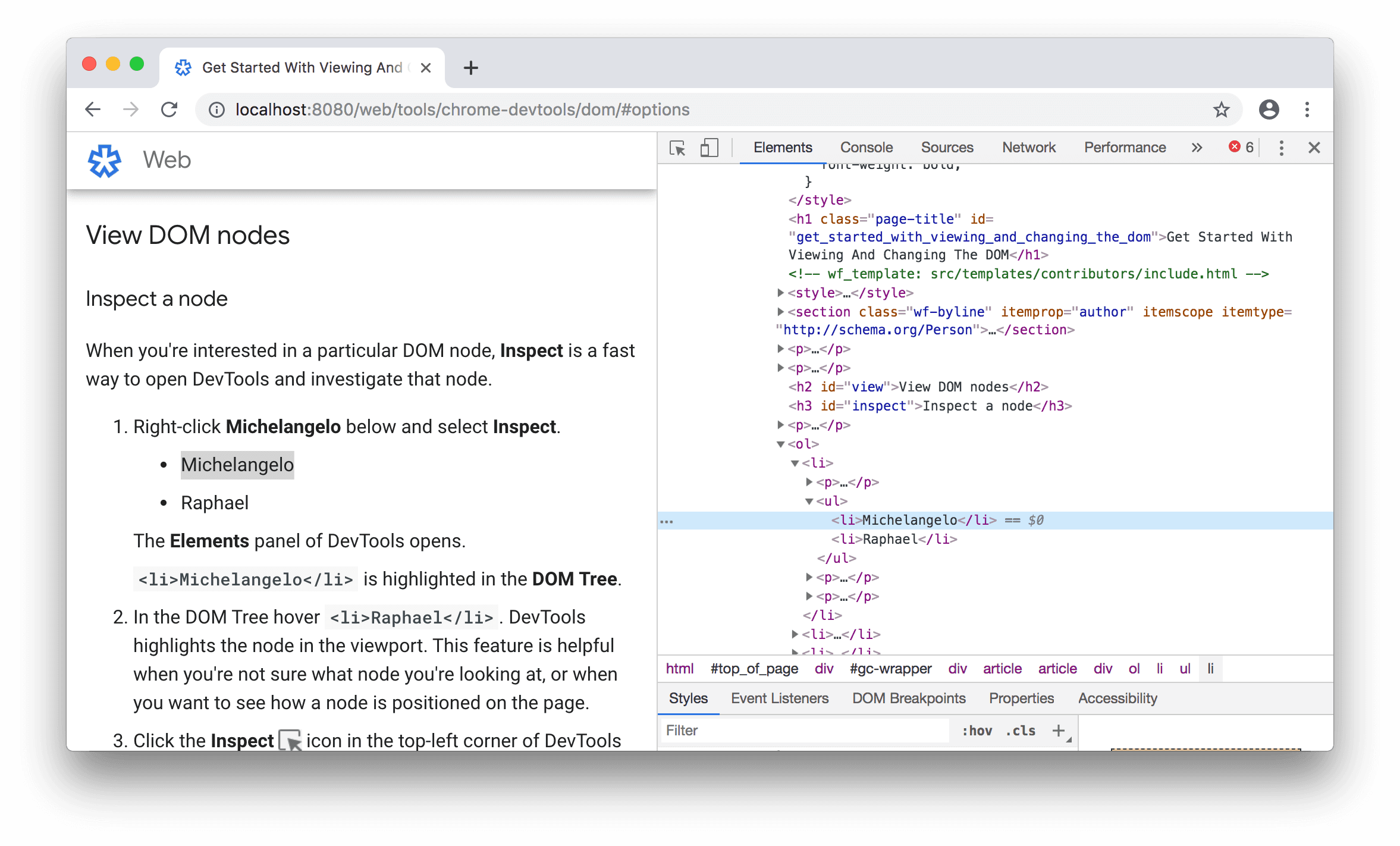Viewport: 1400px width, 846px height.
Task: Switch to the Performance panel tab
Action: [x=1124, y=147]
